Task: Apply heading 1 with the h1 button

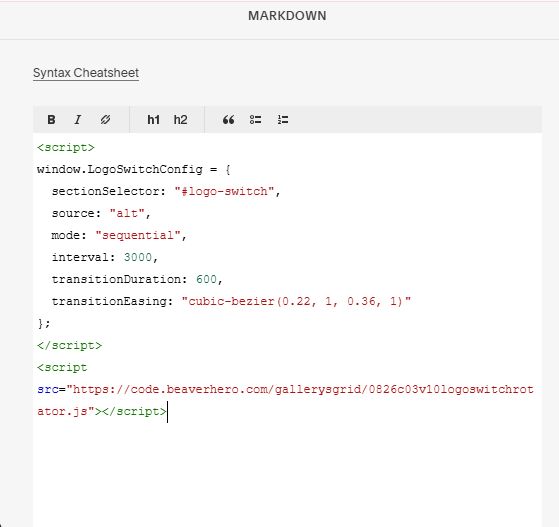Action: [x=153, y=119]
